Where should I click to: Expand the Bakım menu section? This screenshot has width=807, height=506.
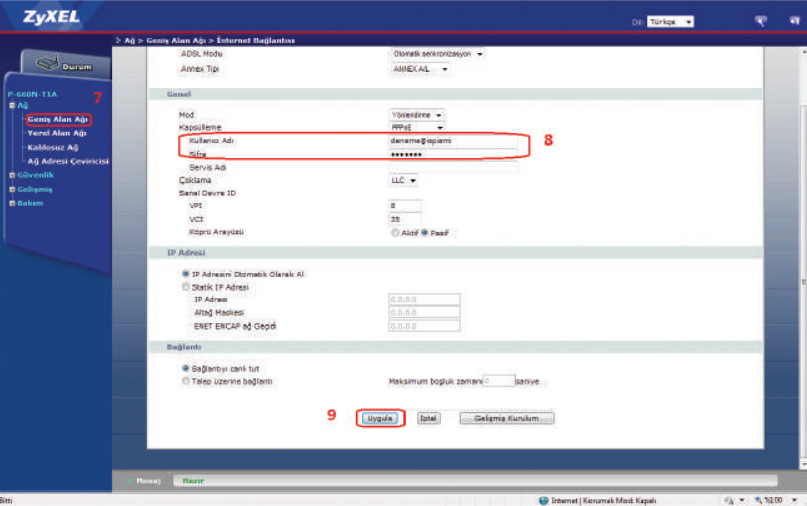point(11,203)
